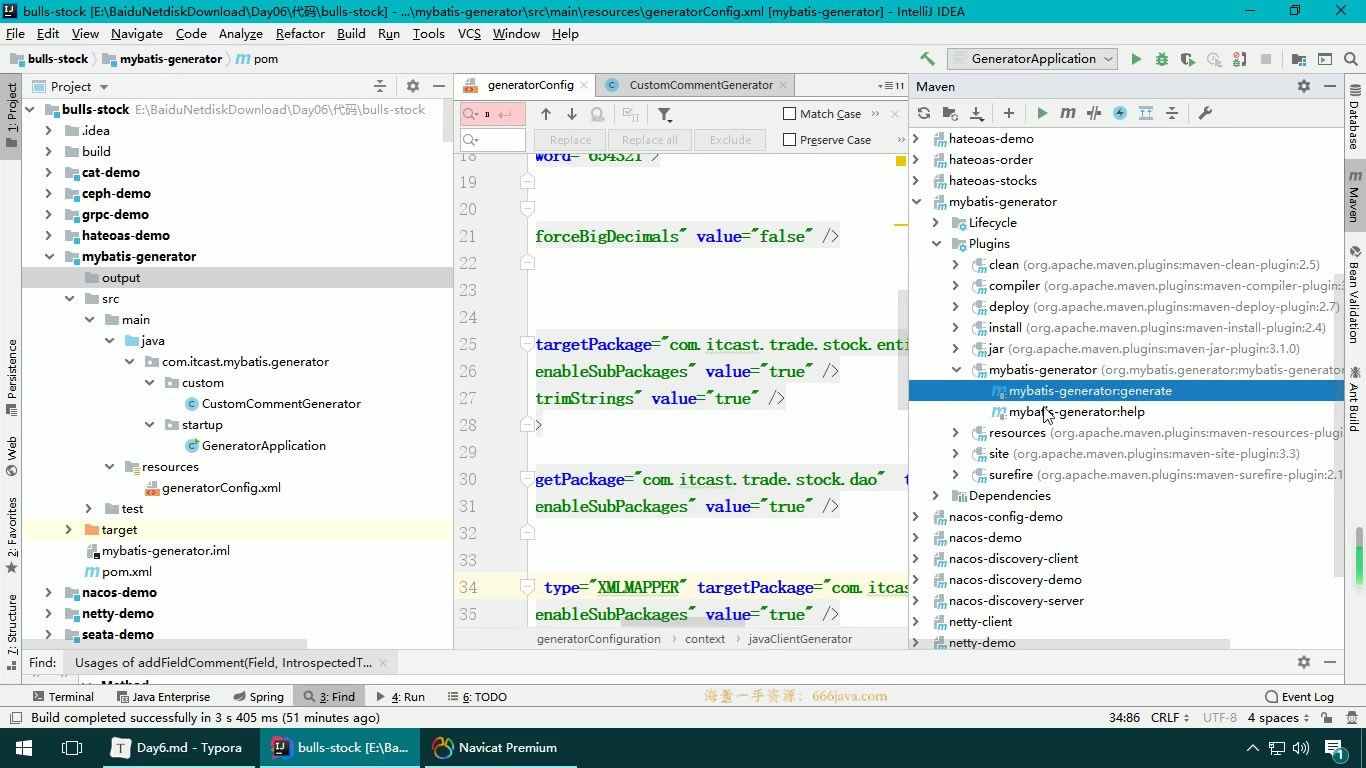Open Maven panel gear options
Viewport: 1366px width, 768px height.
coord(1304,86)
